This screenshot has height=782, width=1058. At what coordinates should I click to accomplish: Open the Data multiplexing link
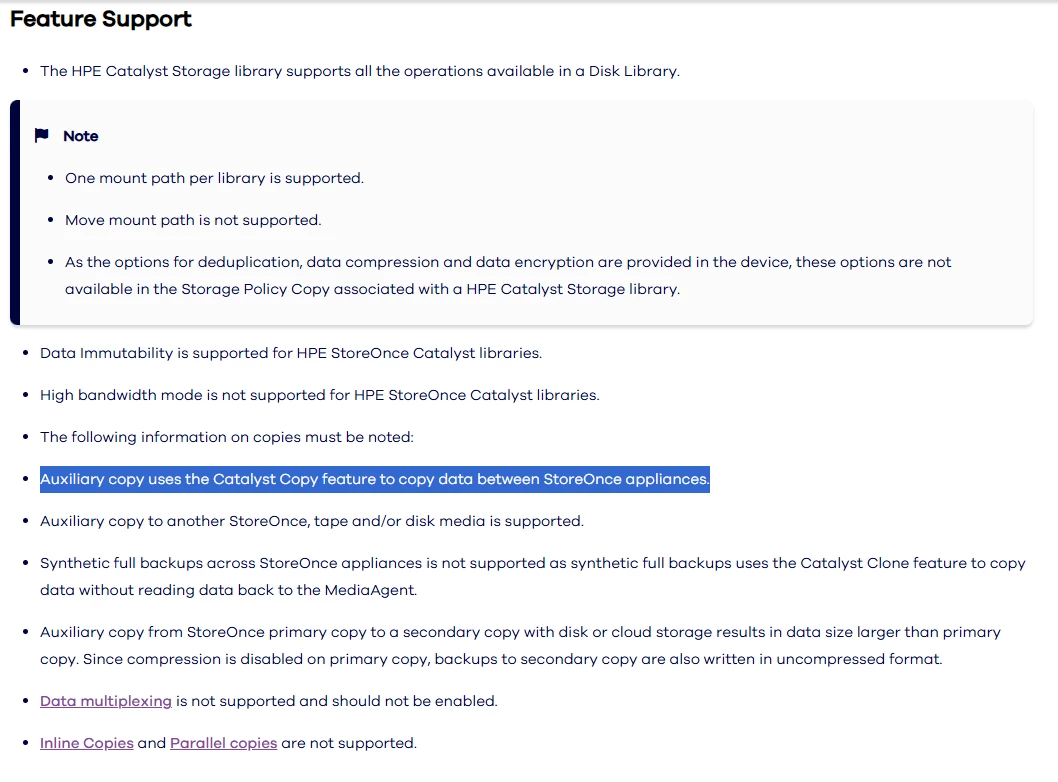106,701
